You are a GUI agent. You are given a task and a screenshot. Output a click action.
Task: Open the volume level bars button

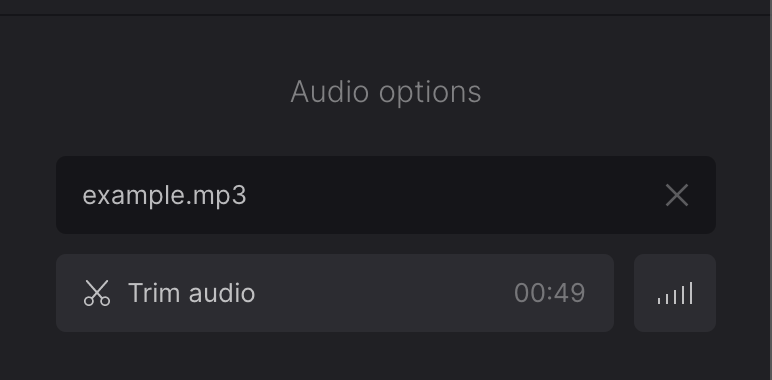point(675,293)
